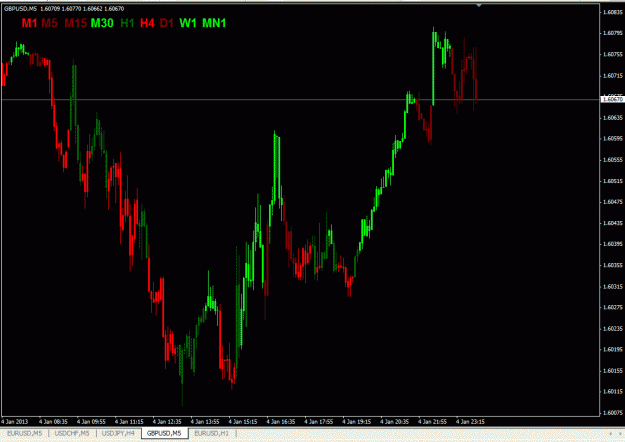Click the 1.60115 price axis label
The image size is (625, 442).
click(x=613, y=392)
